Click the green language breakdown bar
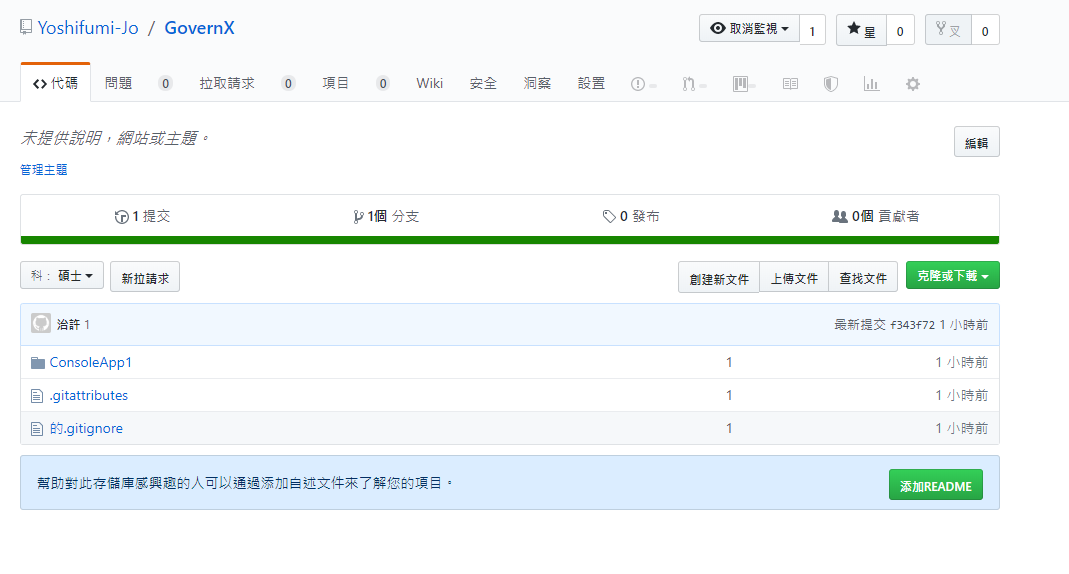Screen dimensions: 1069x574 tap(510, 240)
